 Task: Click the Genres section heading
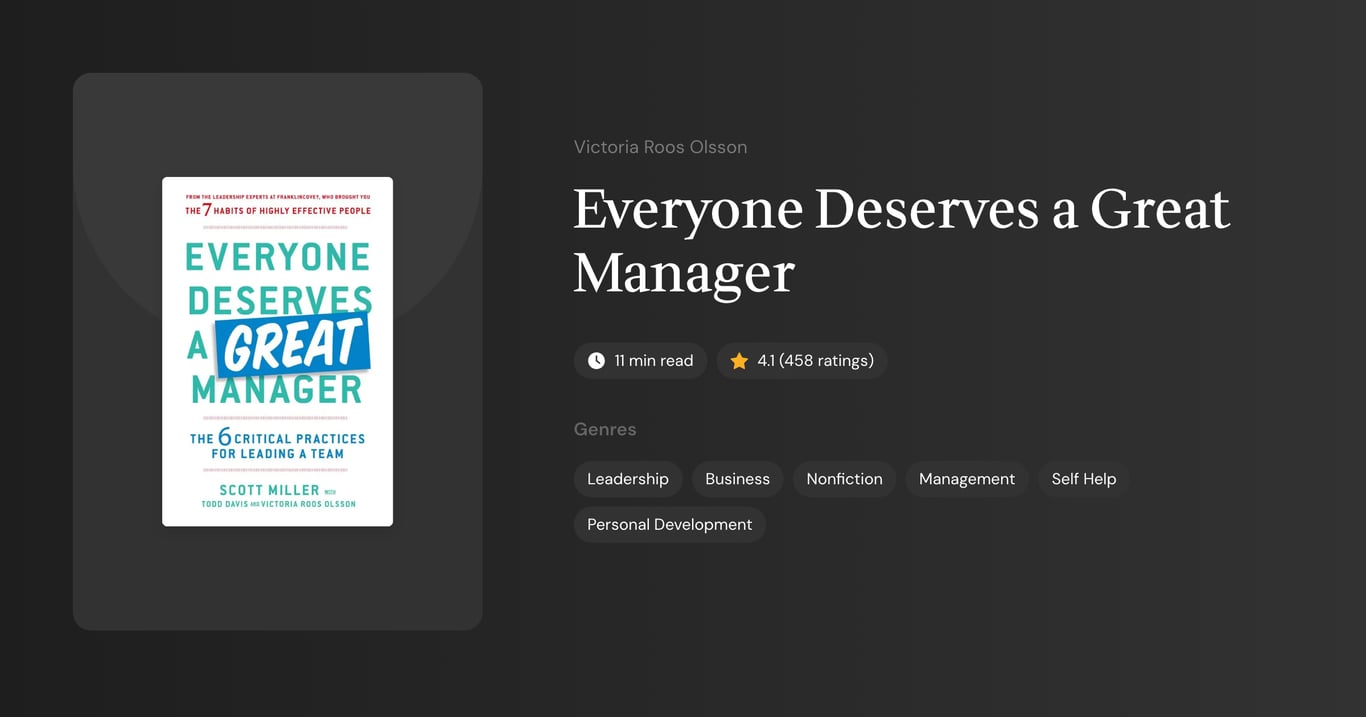[605, 428]
